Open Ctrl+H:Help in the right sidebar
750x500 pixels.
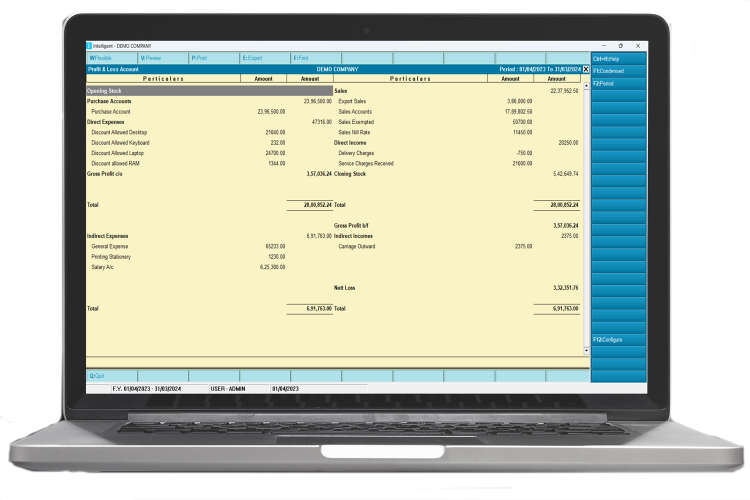[x=618, y=59]
